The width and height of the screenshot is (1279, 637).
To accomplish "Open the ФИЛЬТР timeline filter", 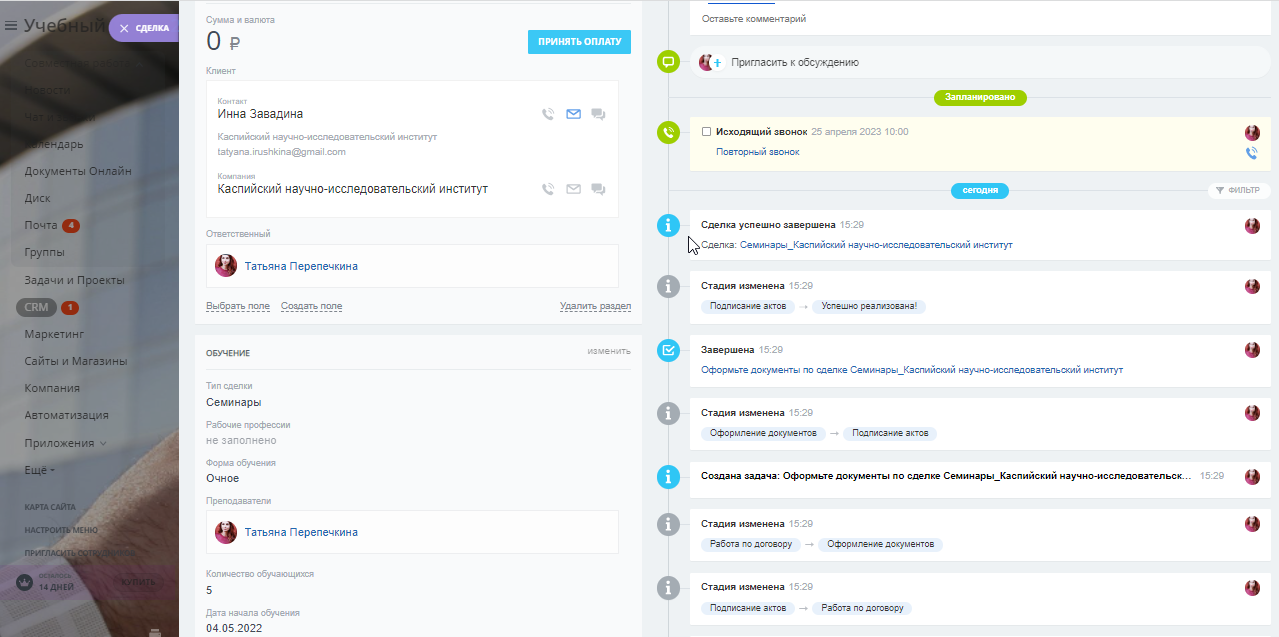I will click(1238, 190).
